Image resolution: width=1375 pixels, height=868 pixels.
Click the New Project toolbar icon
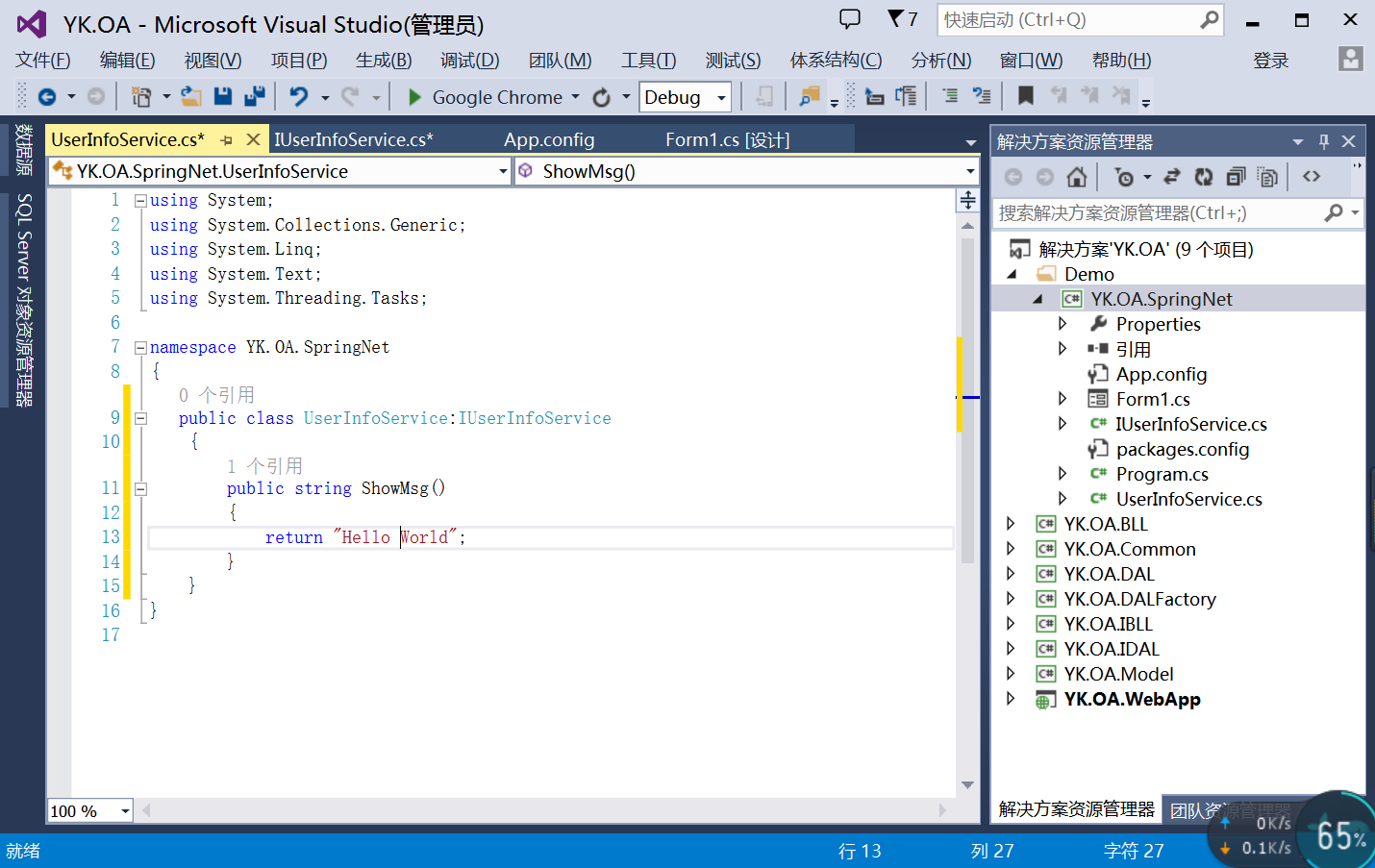pyautogui.click(x=141, y=97)
